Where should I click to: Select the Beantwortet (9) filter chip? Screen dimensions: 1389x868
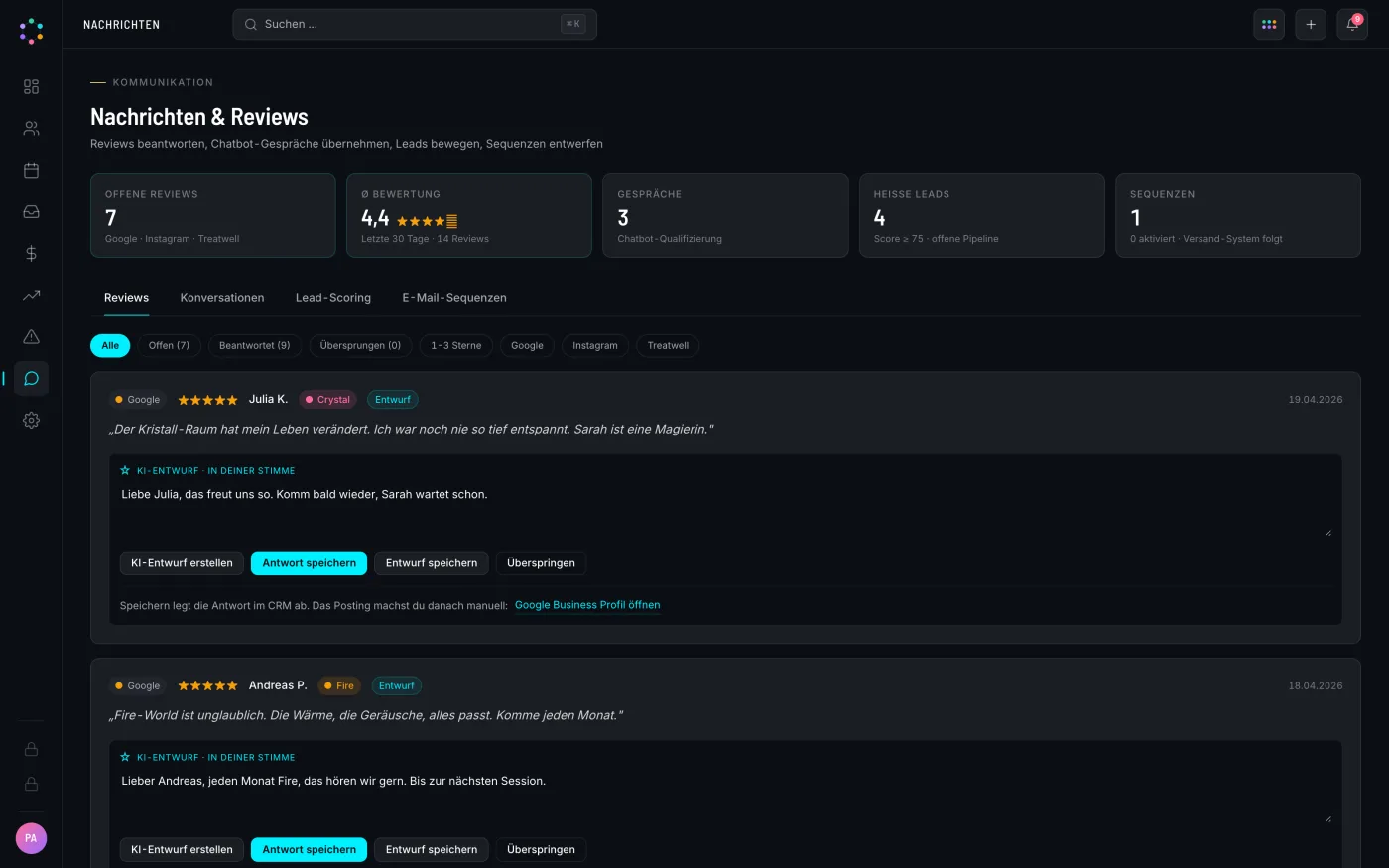click(255, 345)
